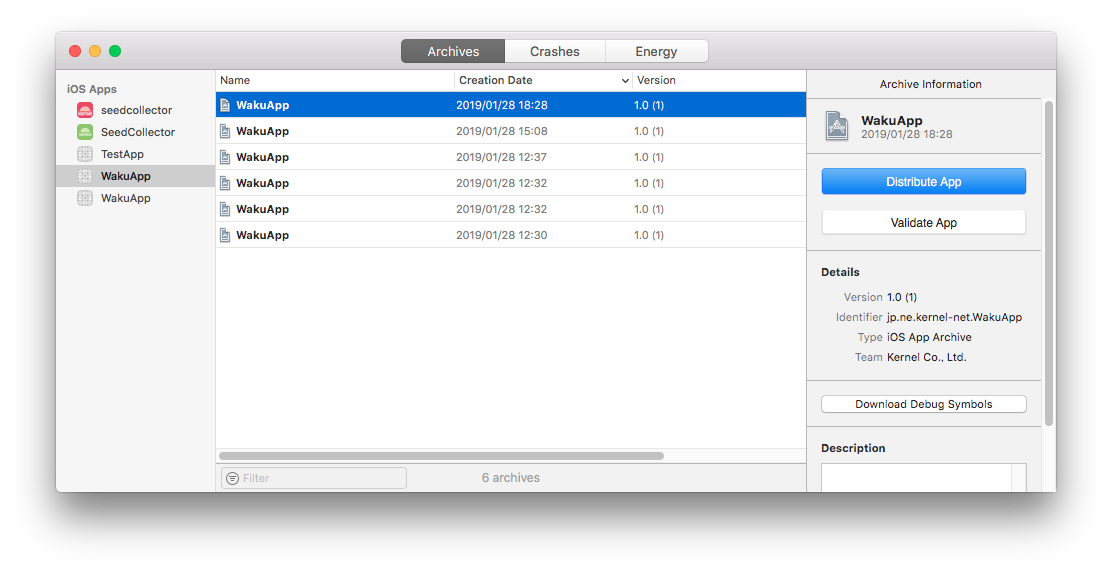Select the TestApp icon in sidebar
1112x572 pixels.
coord(85,154)
